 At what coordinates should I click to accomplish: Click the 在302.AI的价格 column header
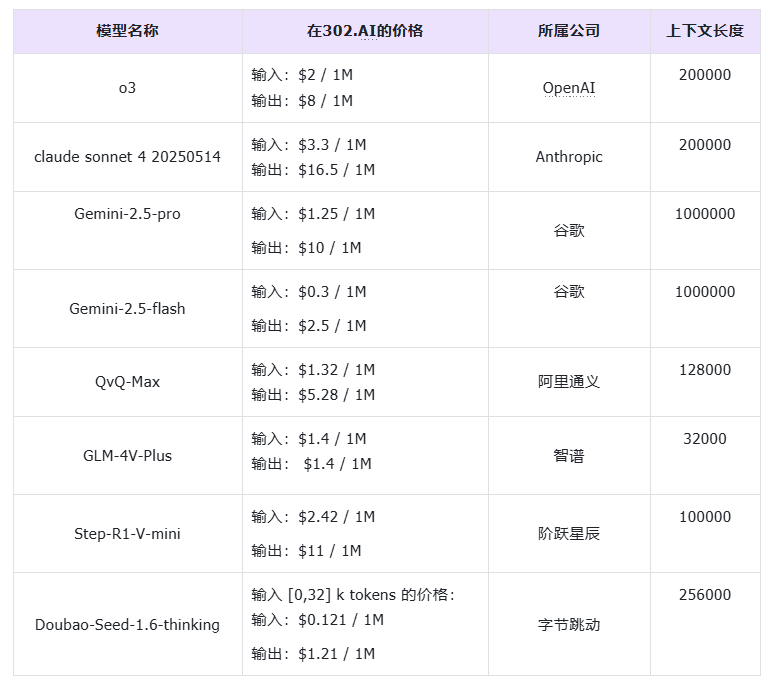point(365,31)
